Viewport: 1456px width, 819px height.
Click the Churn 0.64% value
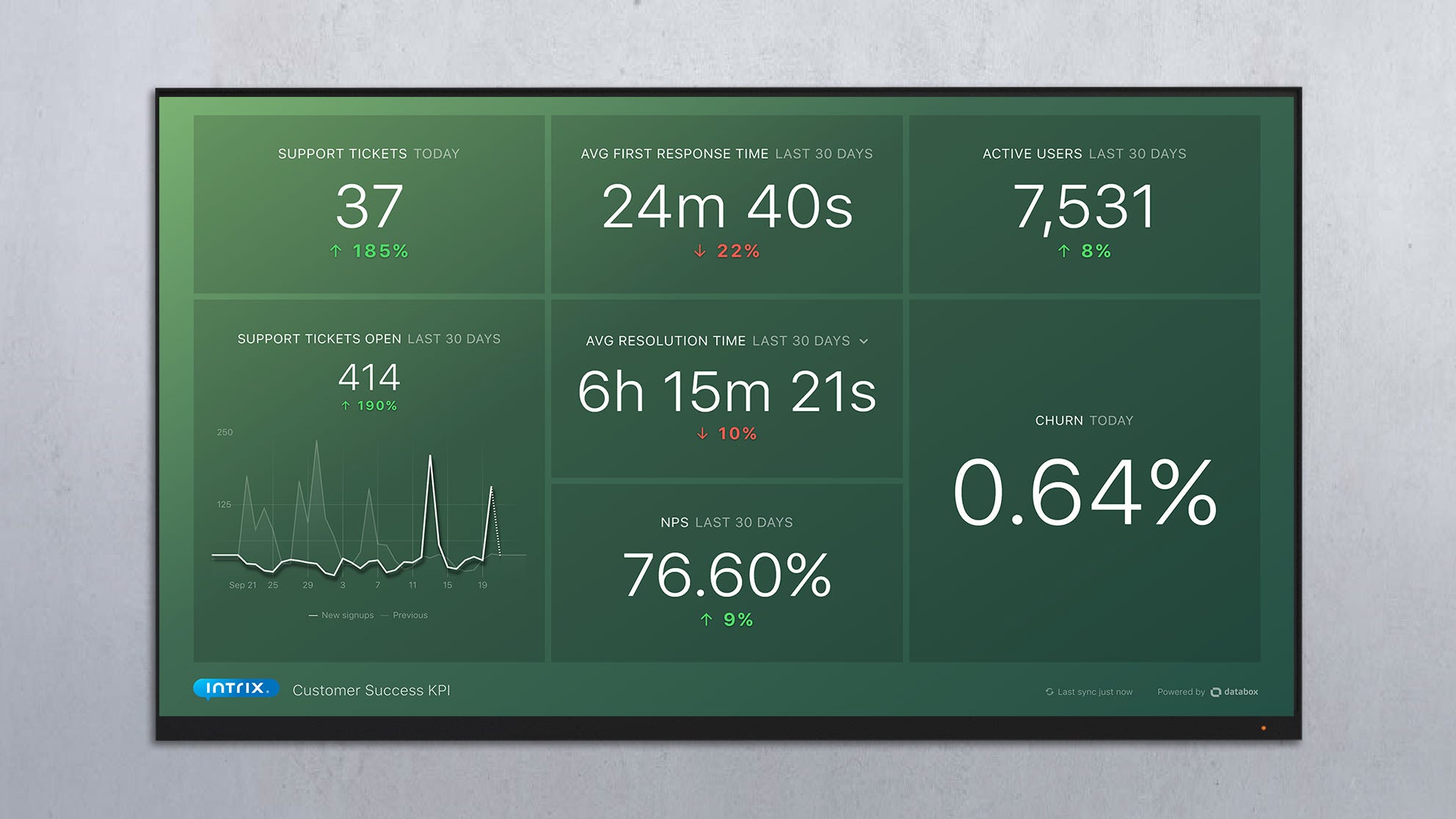tap(1084, 492)
